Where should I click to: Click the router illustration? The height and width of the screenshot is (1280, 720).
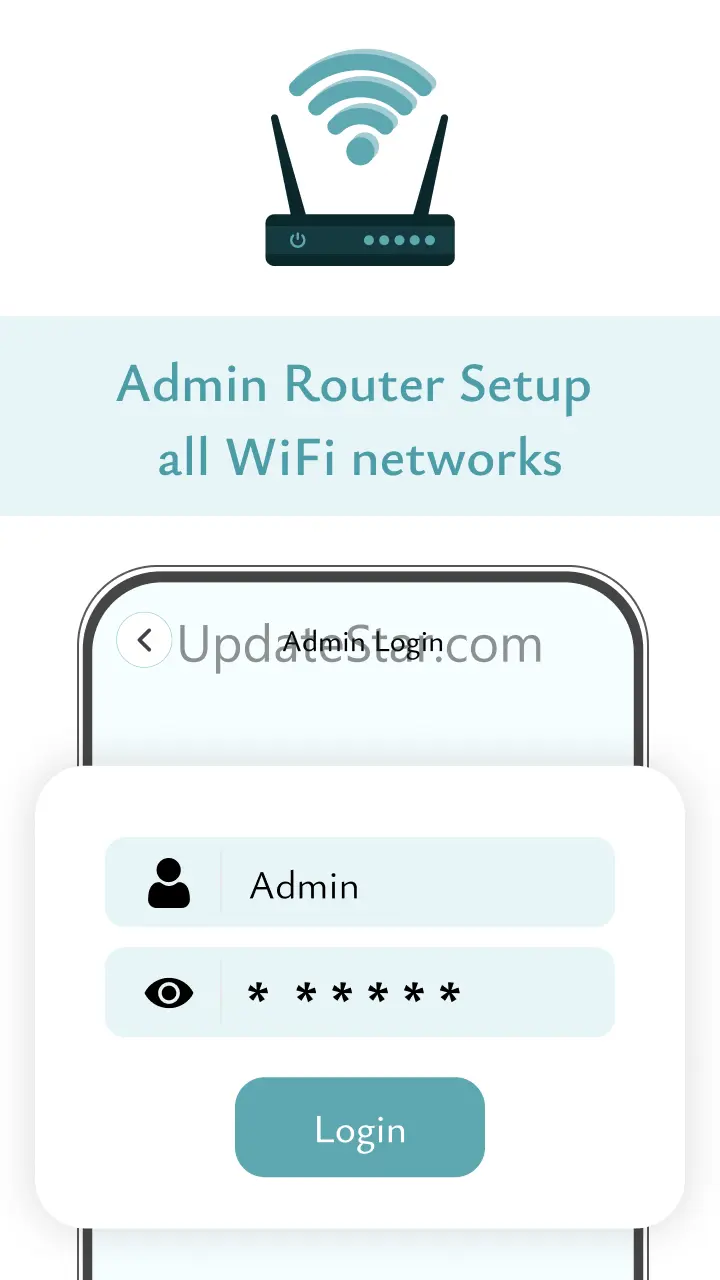360,157
